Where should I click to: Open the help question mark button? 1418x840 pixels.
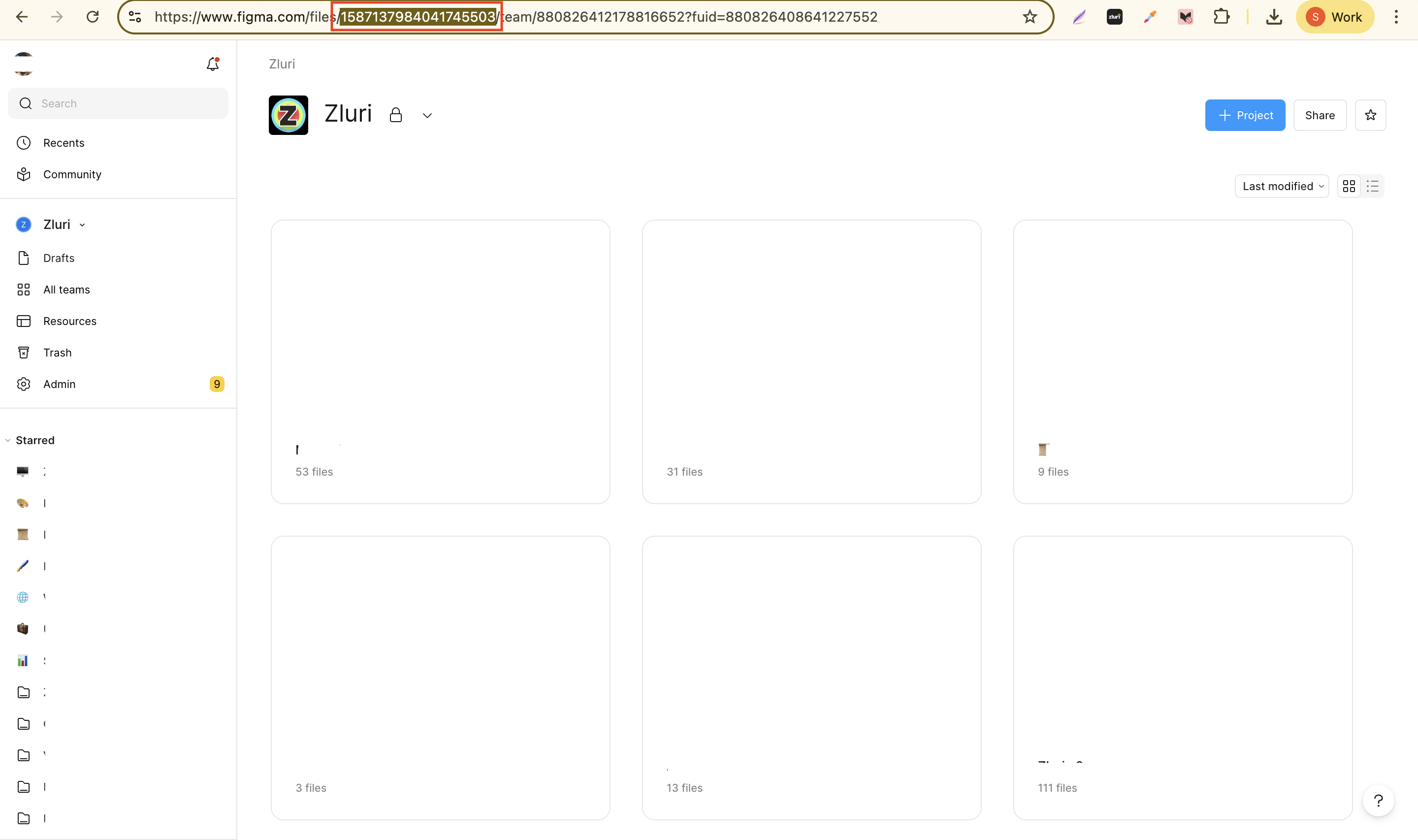click(x=1378, y=801)
